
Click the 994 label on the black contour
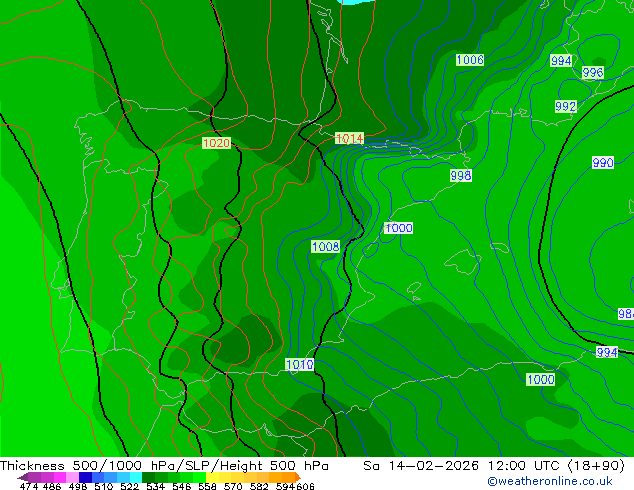click(x=607, y=352)
